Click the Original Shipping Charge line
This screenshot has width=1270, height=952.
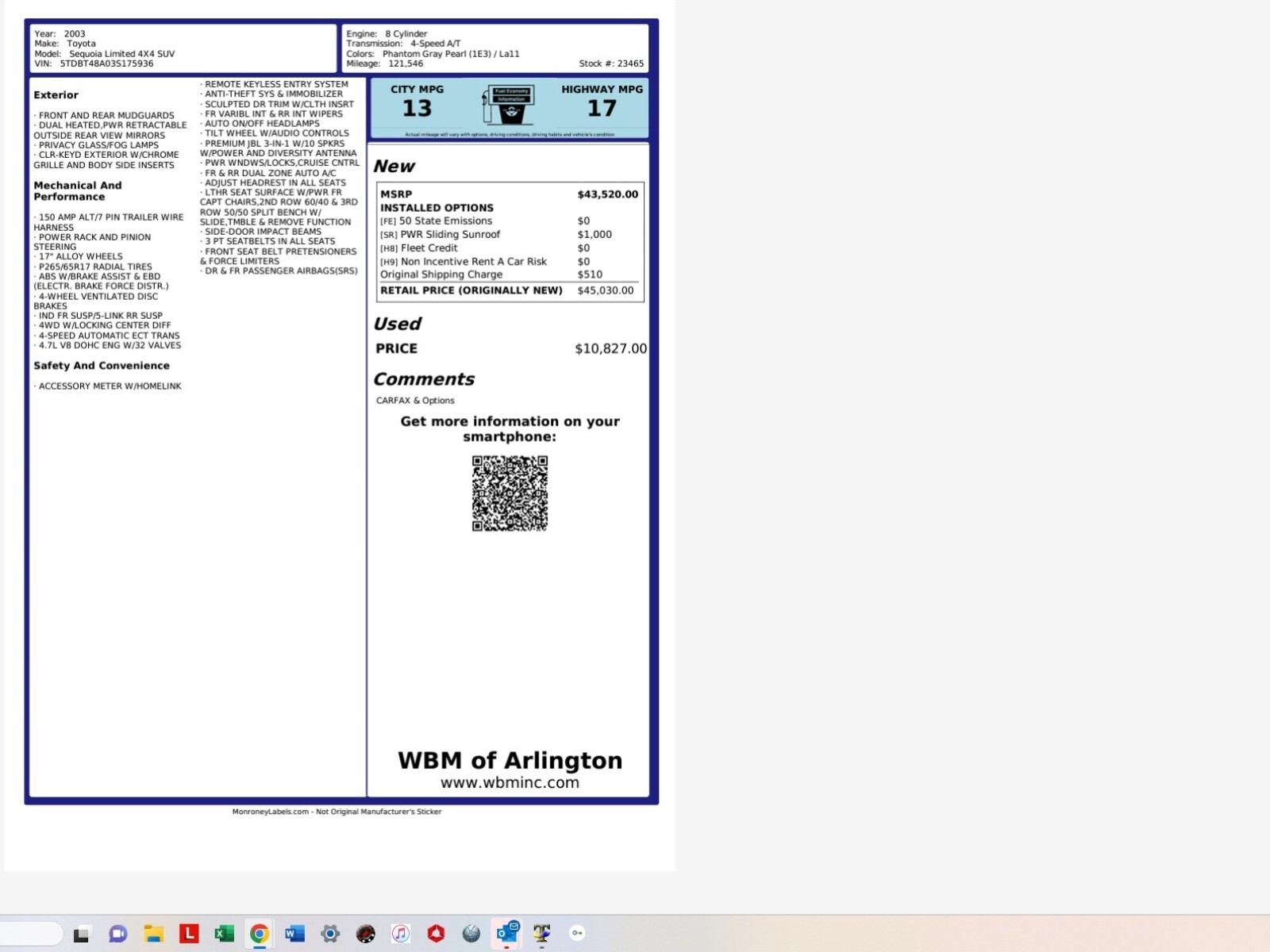(491, 274)
